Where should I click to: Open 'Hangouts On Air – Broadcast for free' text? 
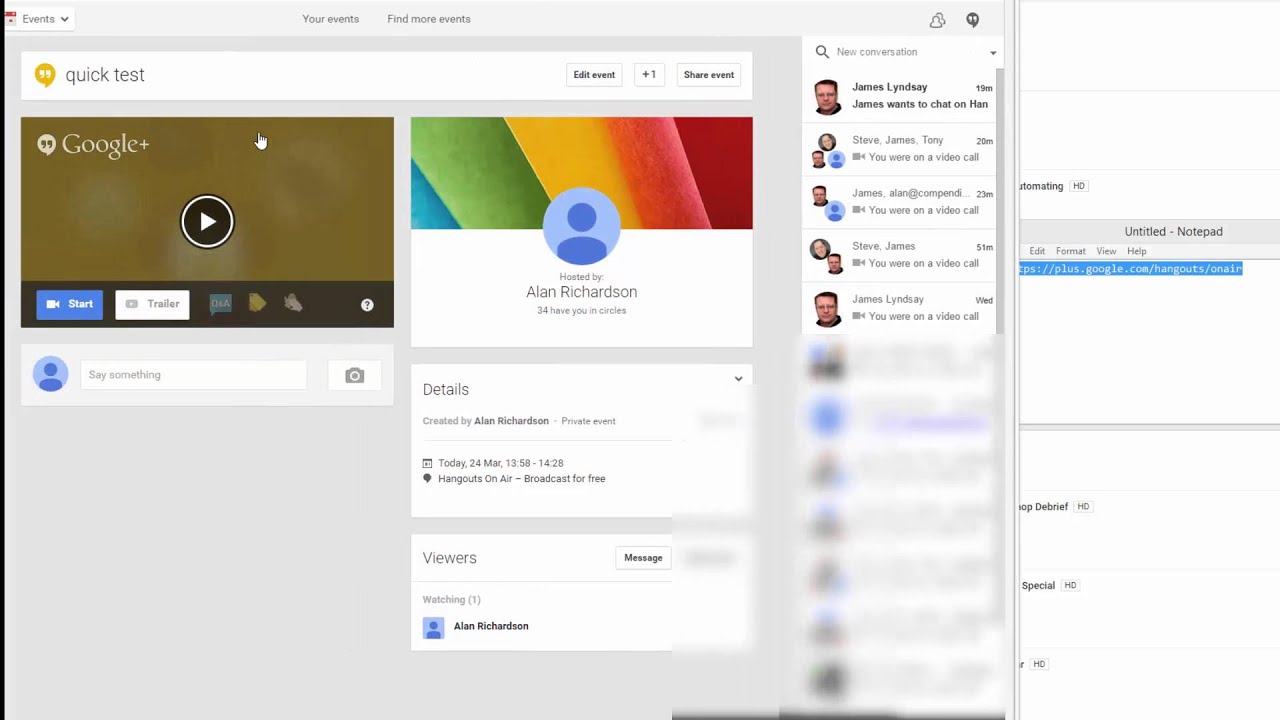tap(522, 479)
